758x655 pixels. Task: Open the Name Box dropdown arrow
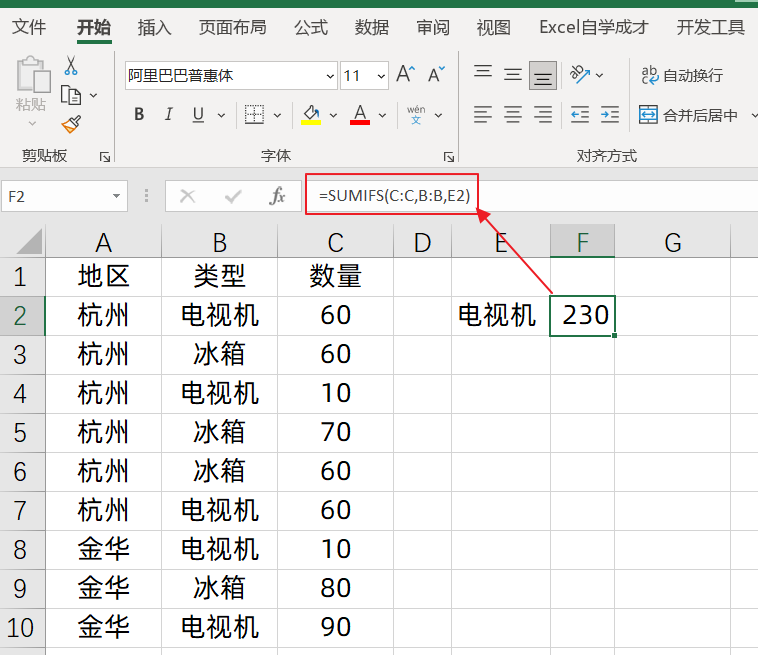[116, 196]
